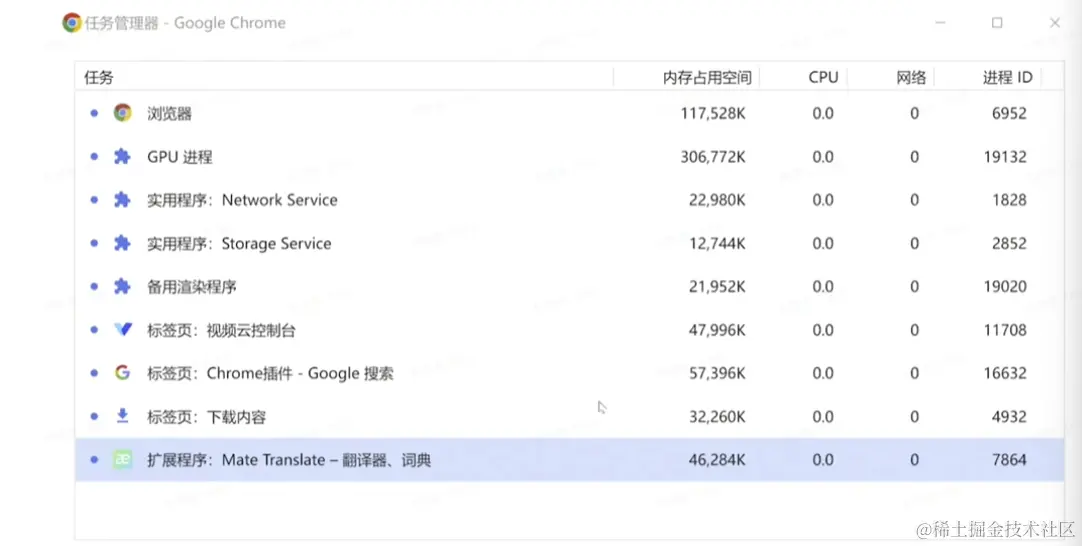Viewport: 1082px width, 546px height.
Task: Select 实用程序：Network Service row
Action: (569, 199)
